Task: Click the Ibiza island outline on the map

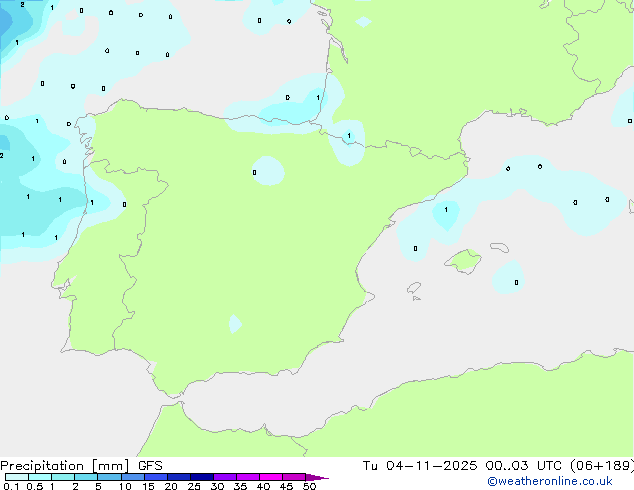Action: point(414,288)
